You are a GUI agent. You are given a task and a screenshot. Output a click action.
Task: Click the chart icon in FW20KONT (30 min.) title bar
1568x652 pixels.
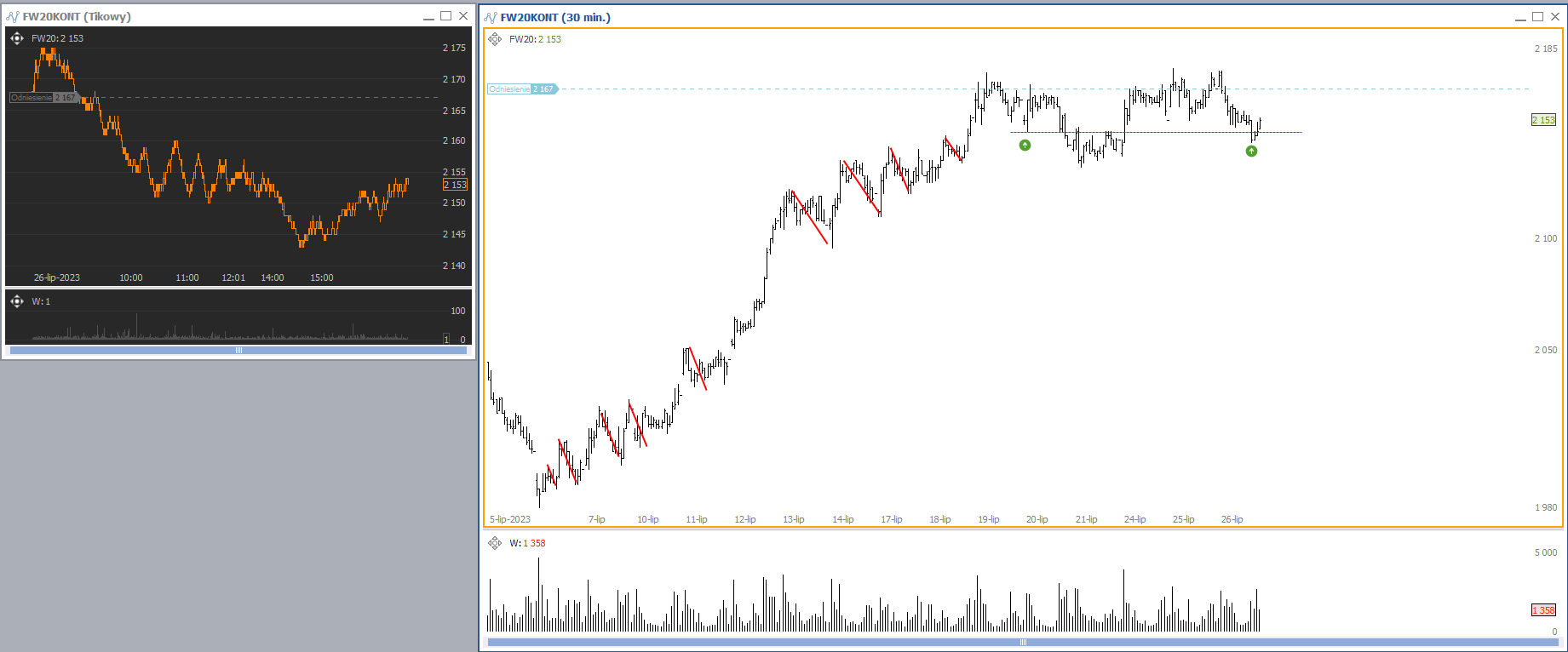pyautogui.click(x=491, y=17)
